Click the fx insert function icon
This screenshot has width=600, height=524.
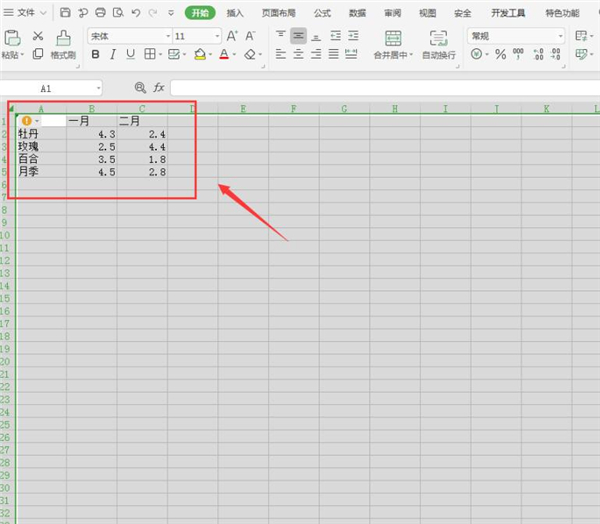pos(158,88)
